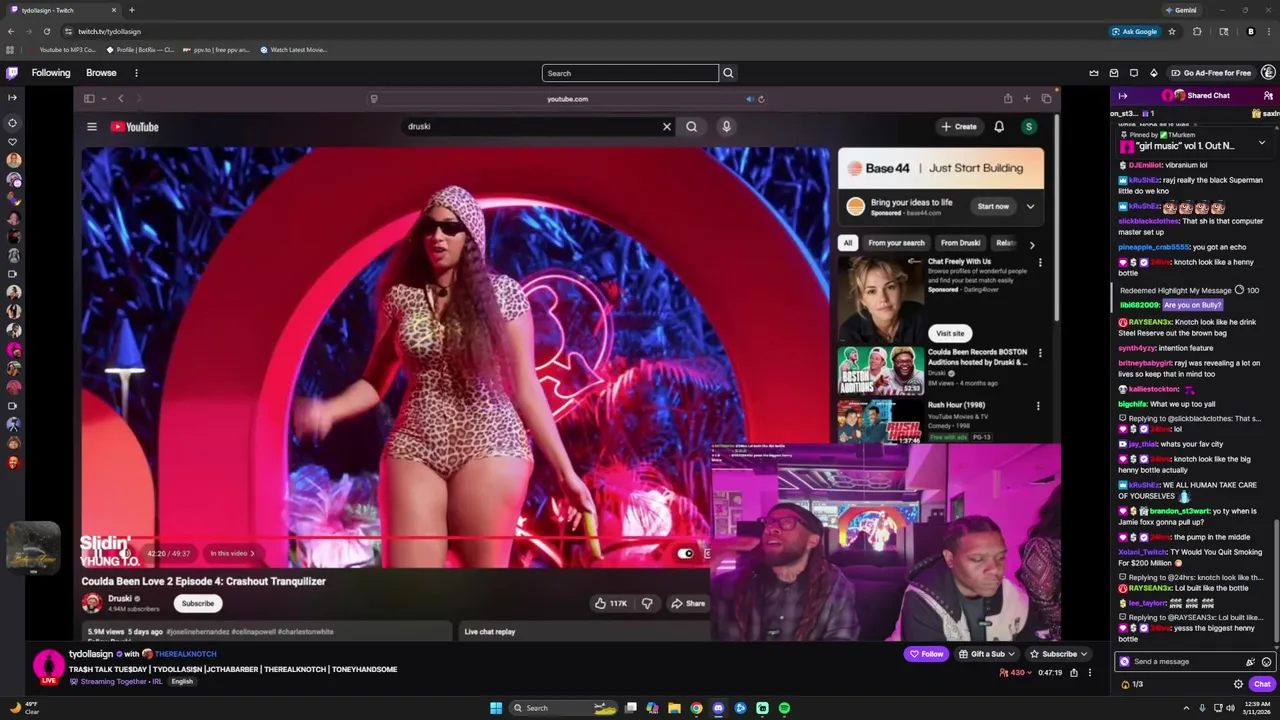Open the Twitch home logo
This screenshot has height=720, width=1280.
12,73
